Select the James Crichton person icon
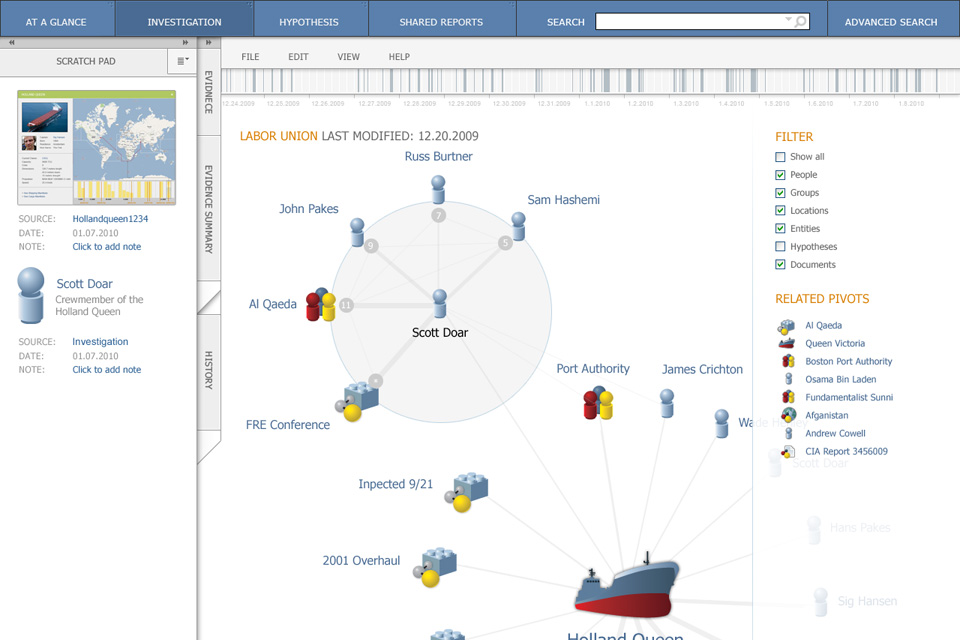This screenshot has height=640, width=960. [x=667, y=402]
